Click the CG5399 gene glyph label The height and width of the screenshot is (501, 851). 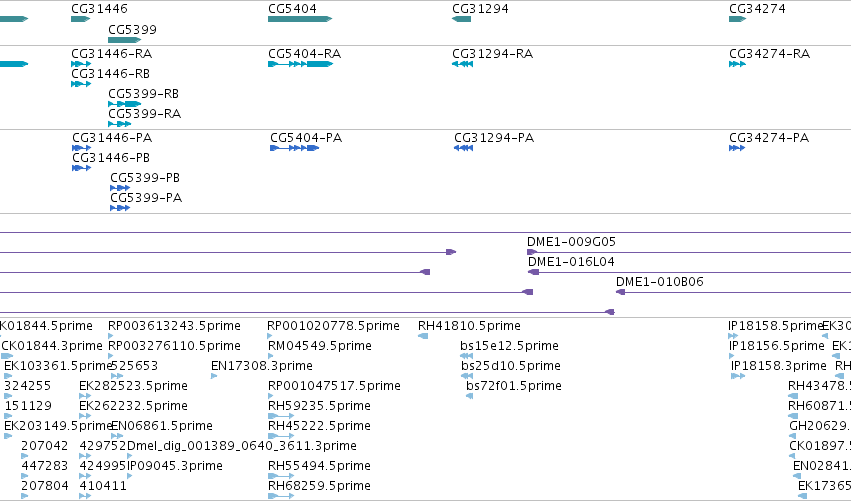pyautogui.click(x=132, y=30)
